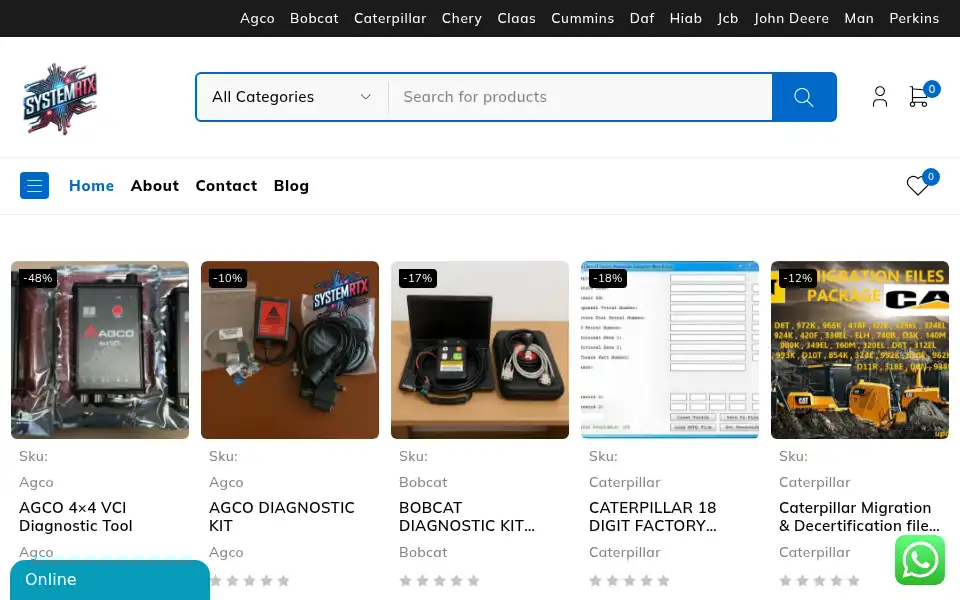Click the -10% discount badge
Viewport: 960px width, 600px height.
[228, 278]
